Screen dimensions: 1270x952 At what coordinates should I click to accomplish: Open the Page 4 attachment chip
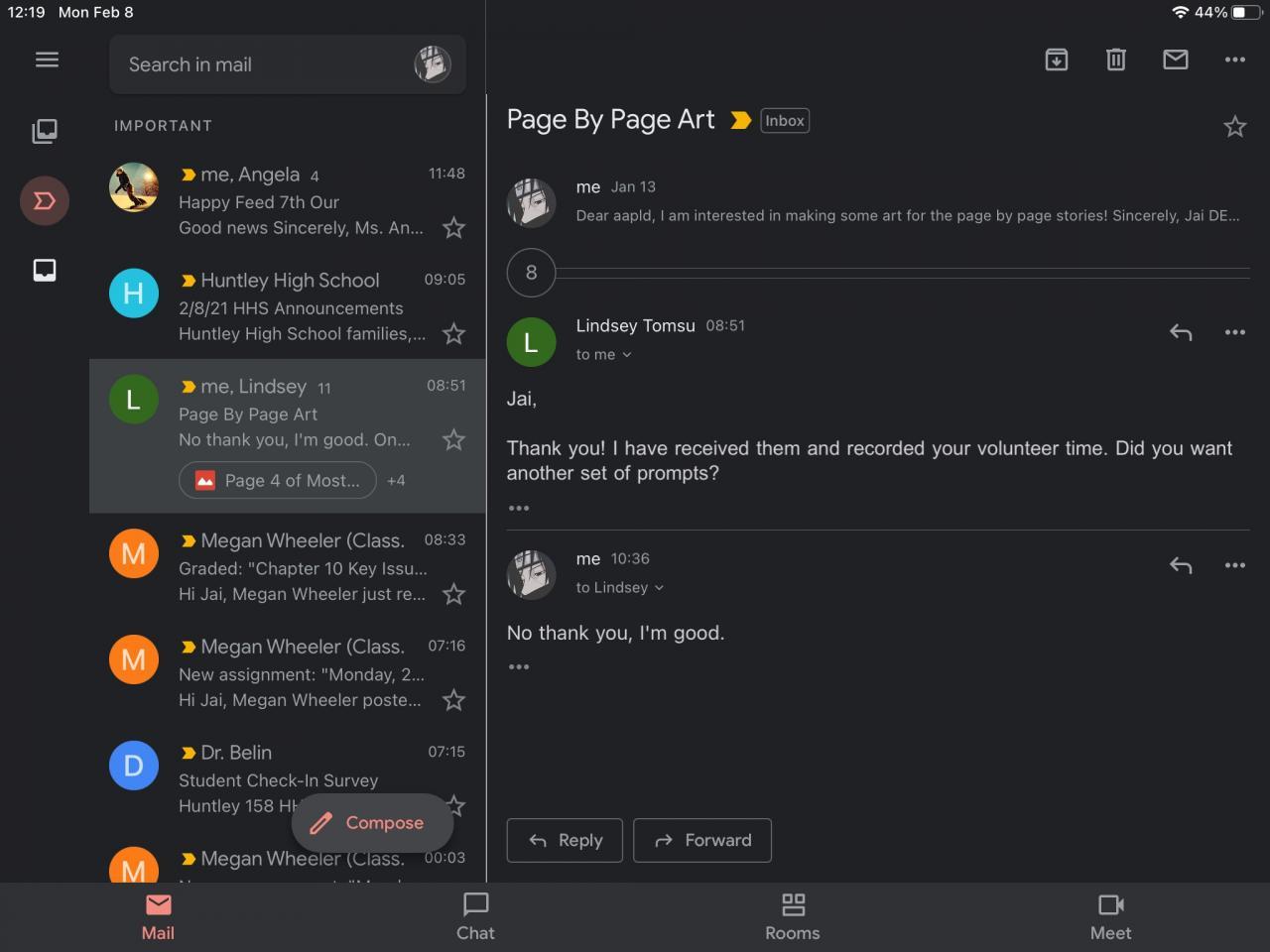click(x=278, y=480)
